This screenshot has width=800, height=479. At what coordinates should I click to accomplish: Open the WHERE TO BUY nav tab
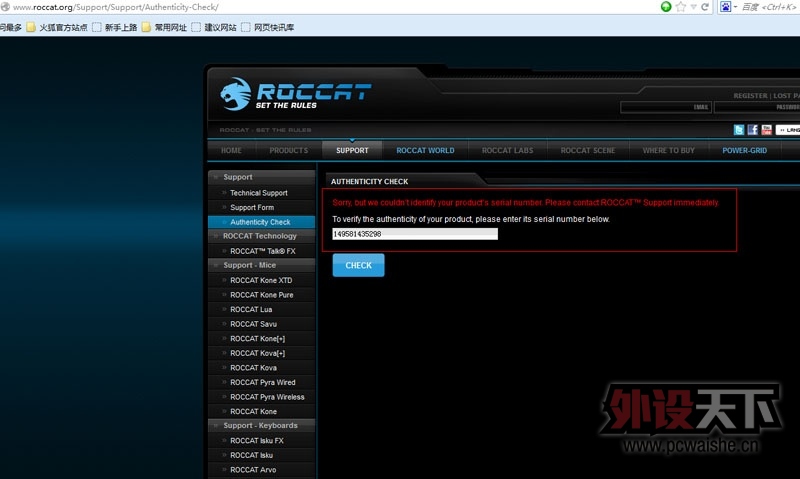click(x=669, y=150)
